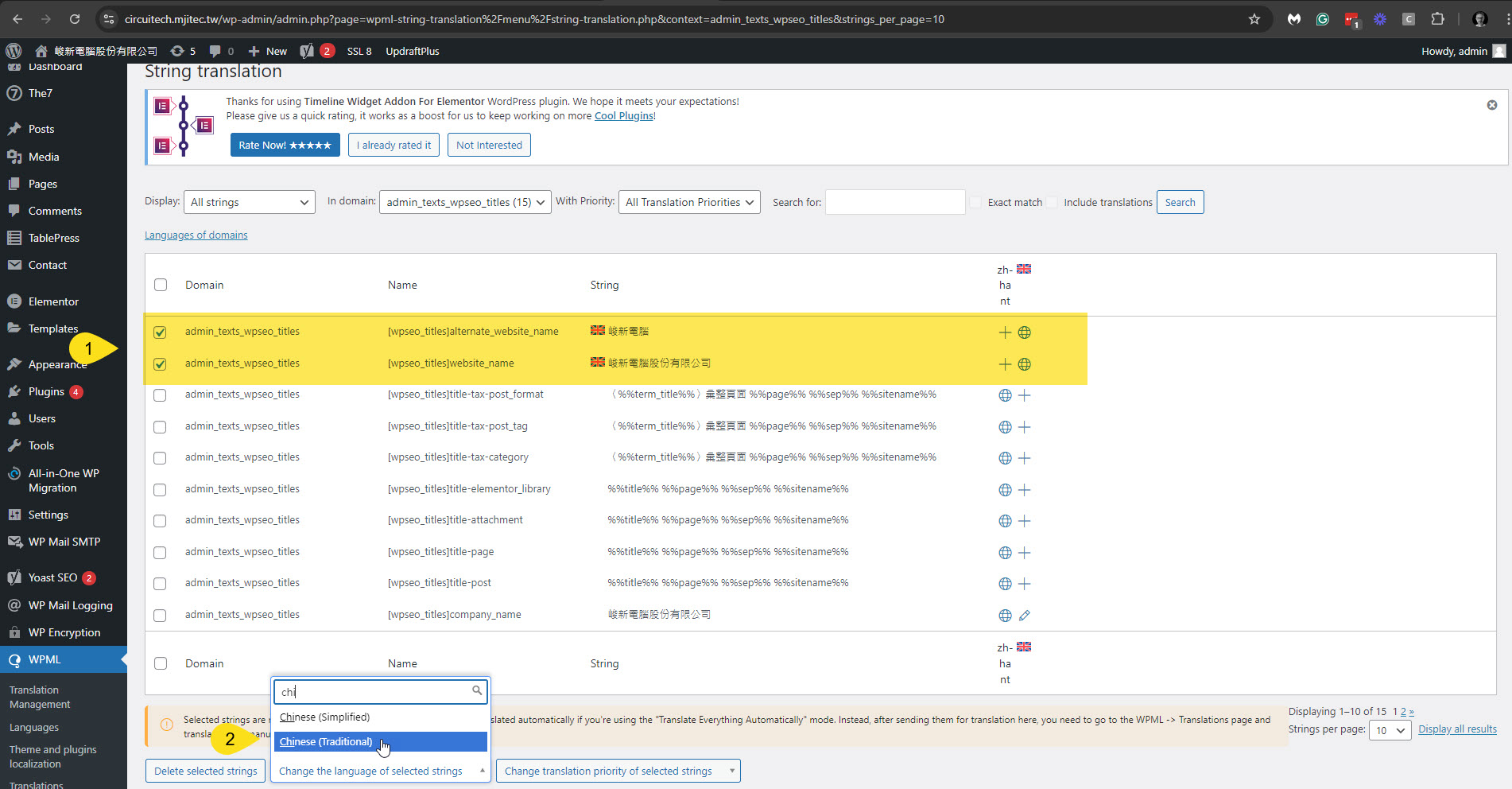
Task: Click the Search for text field
Action: [x=895, y=202]
